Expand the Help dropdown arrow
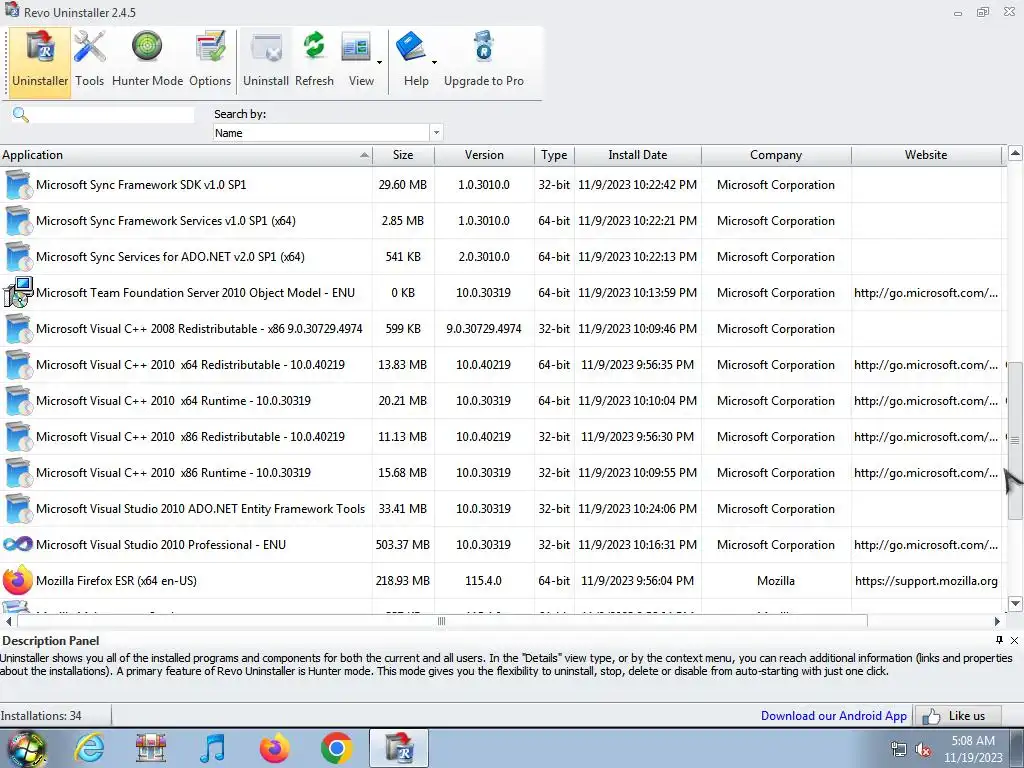 (x=434, y=63)
